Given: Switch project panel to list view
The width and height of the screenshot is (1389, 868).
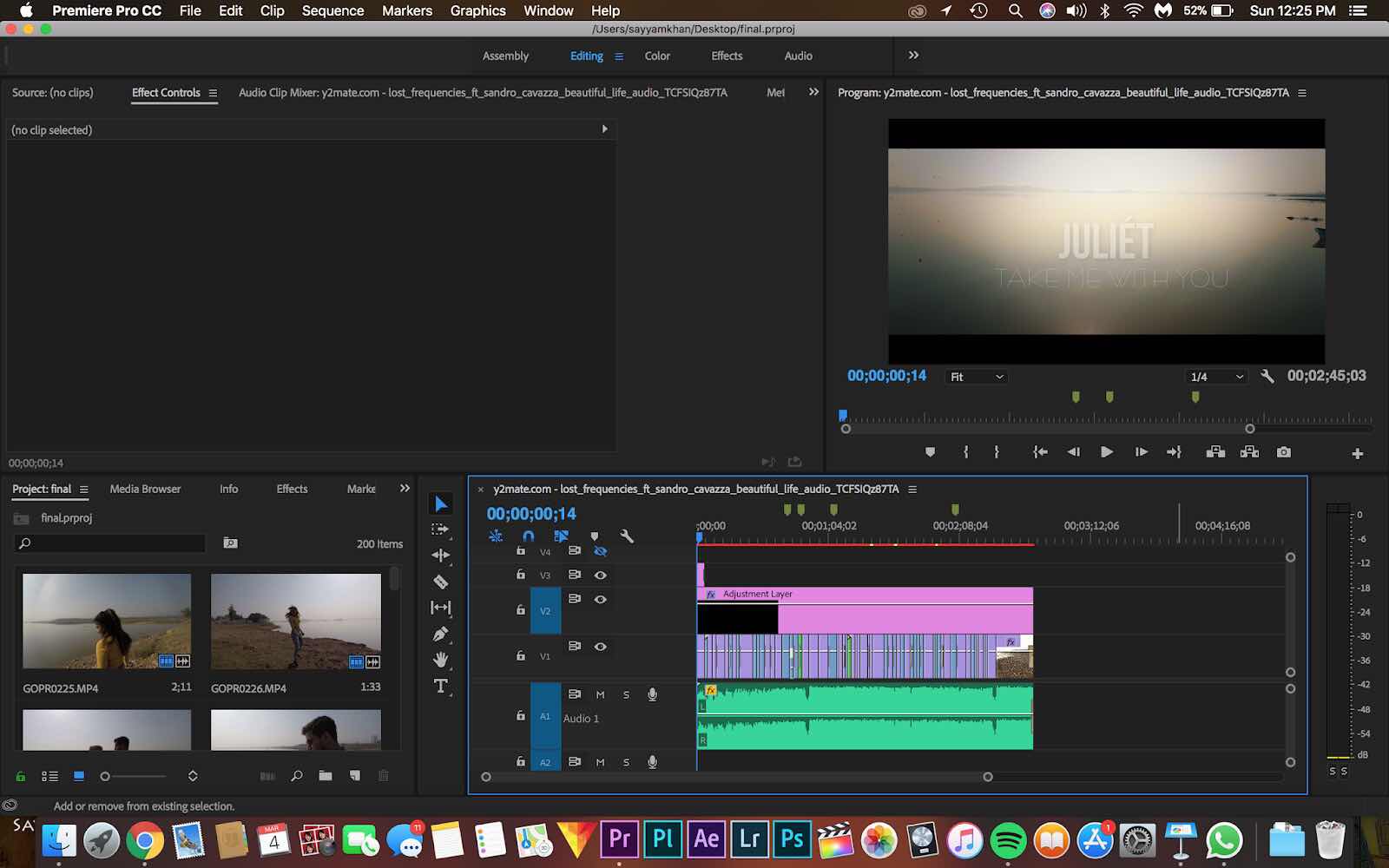Looking at the screenshot, I should click(50, 776).
